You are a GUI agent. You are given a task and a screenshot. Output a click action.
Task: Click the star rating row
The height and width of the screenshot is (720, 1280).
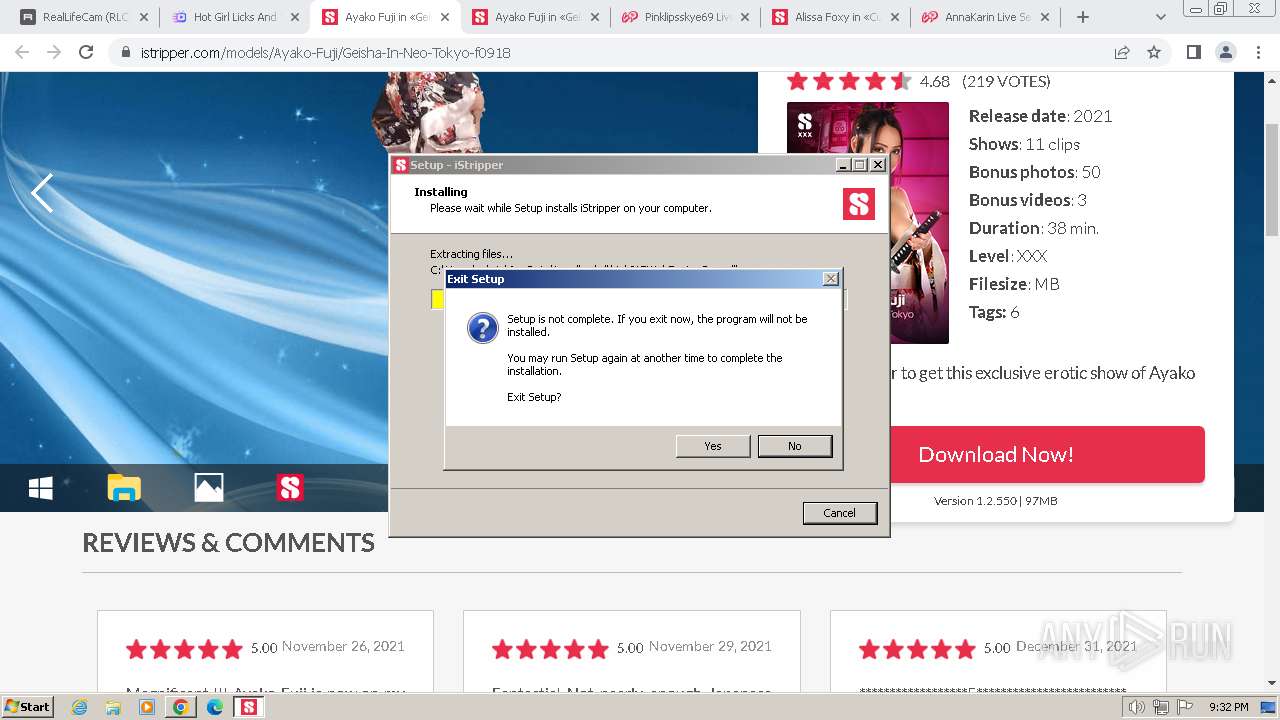[849, 81]
